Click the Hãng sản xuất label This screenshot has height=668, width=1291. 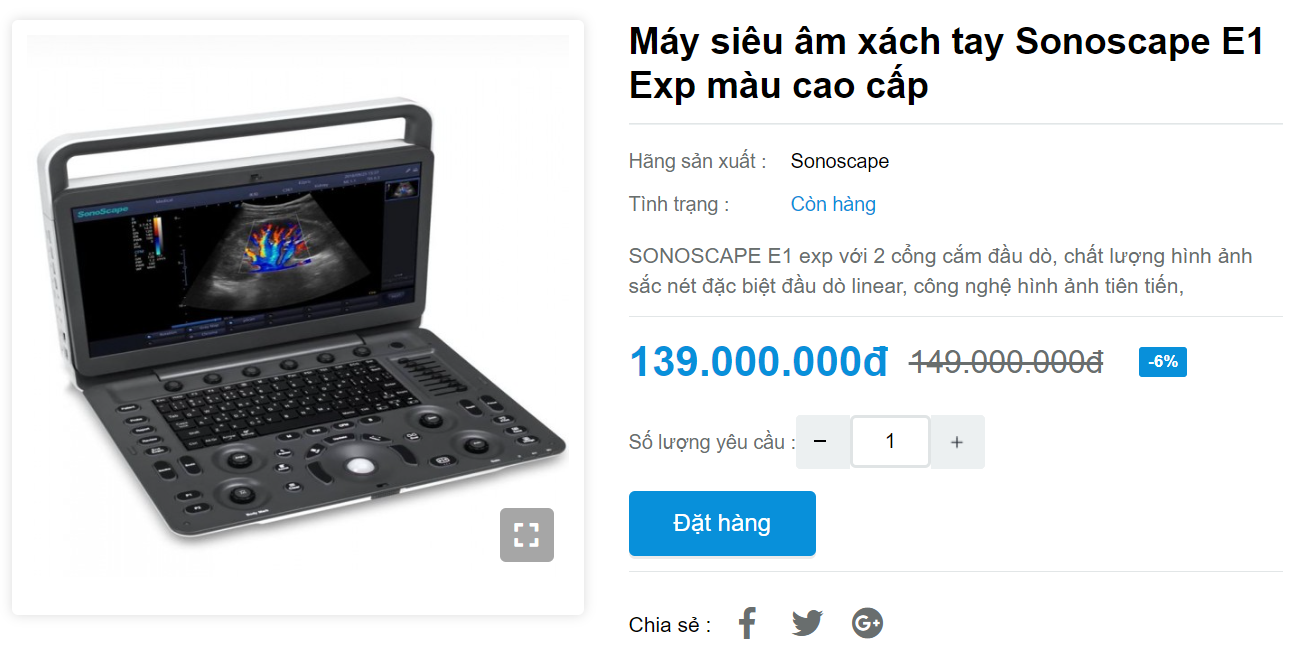pos(698,161)
